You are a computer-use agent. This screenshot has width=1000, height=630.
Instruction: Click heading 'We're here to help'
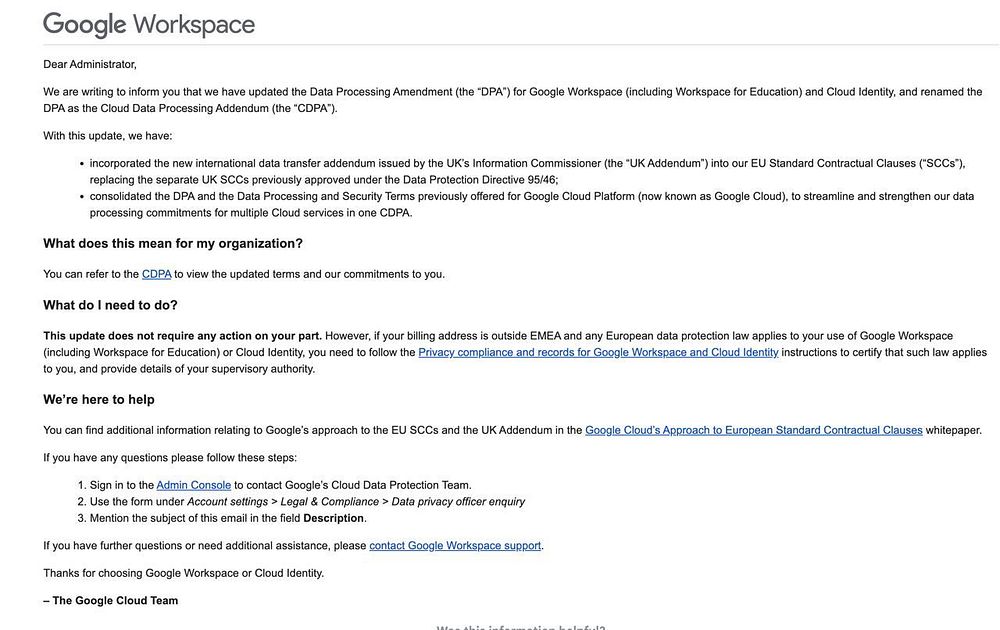[x=99, y=400]
